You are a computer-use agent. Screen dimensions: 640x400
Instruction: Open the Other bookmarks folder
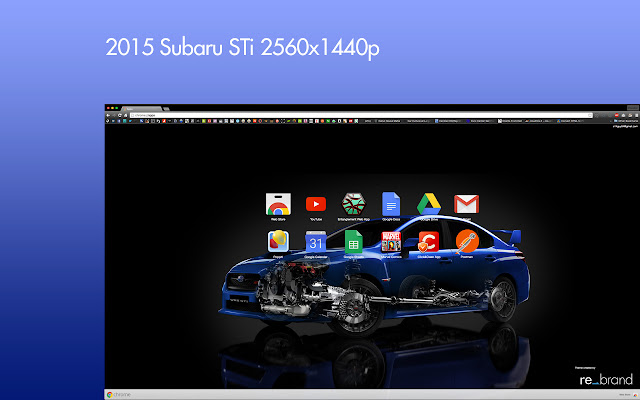pos(626,121)
